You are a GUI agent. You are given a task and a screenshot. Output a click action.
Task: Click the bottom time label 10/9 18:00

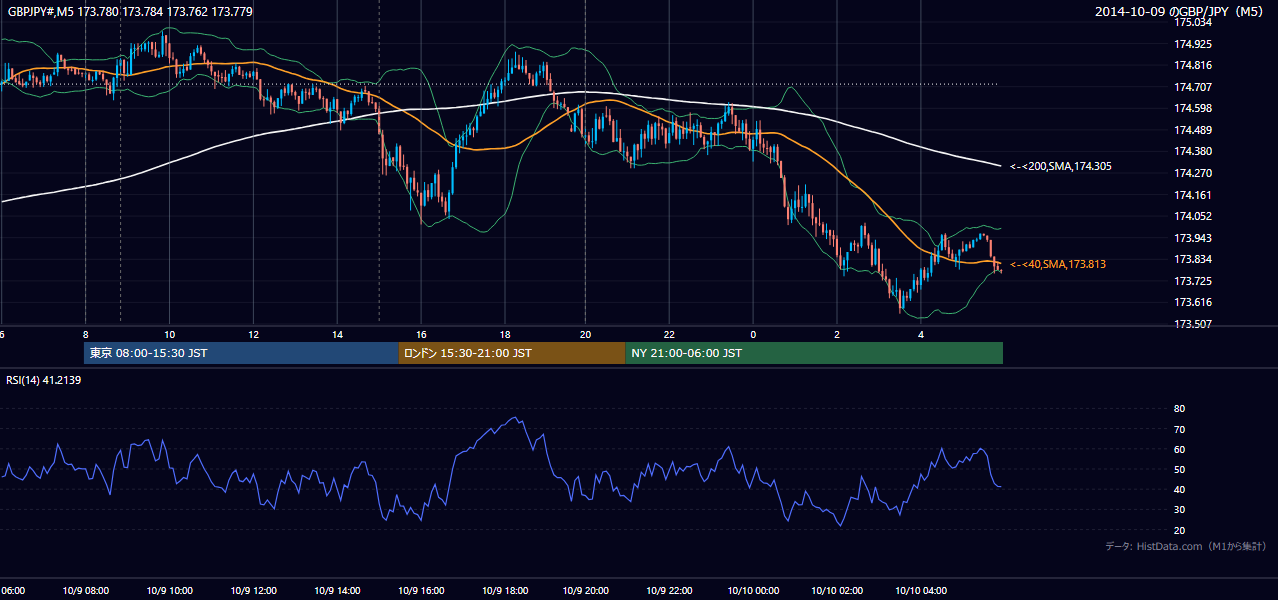(x=505, y=590)
